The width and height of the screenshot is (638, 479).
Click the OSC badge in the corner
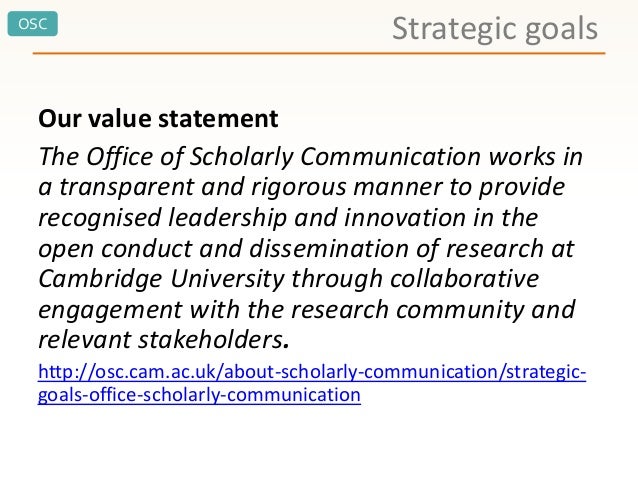coord(33,24)
